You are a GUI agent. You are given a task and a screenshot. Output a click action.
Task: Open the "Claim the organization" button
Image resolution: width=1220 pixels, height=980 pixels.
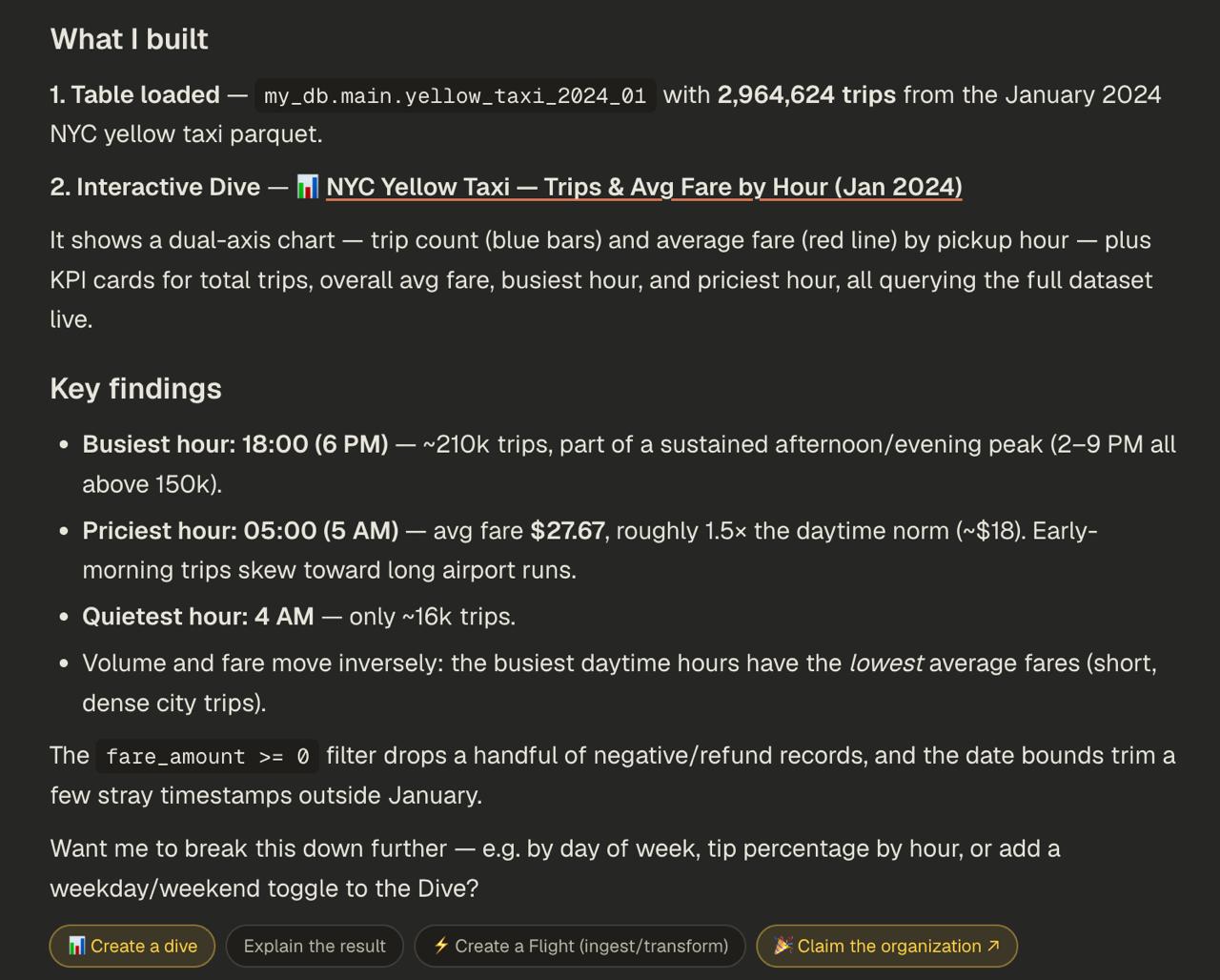(886, 946)
